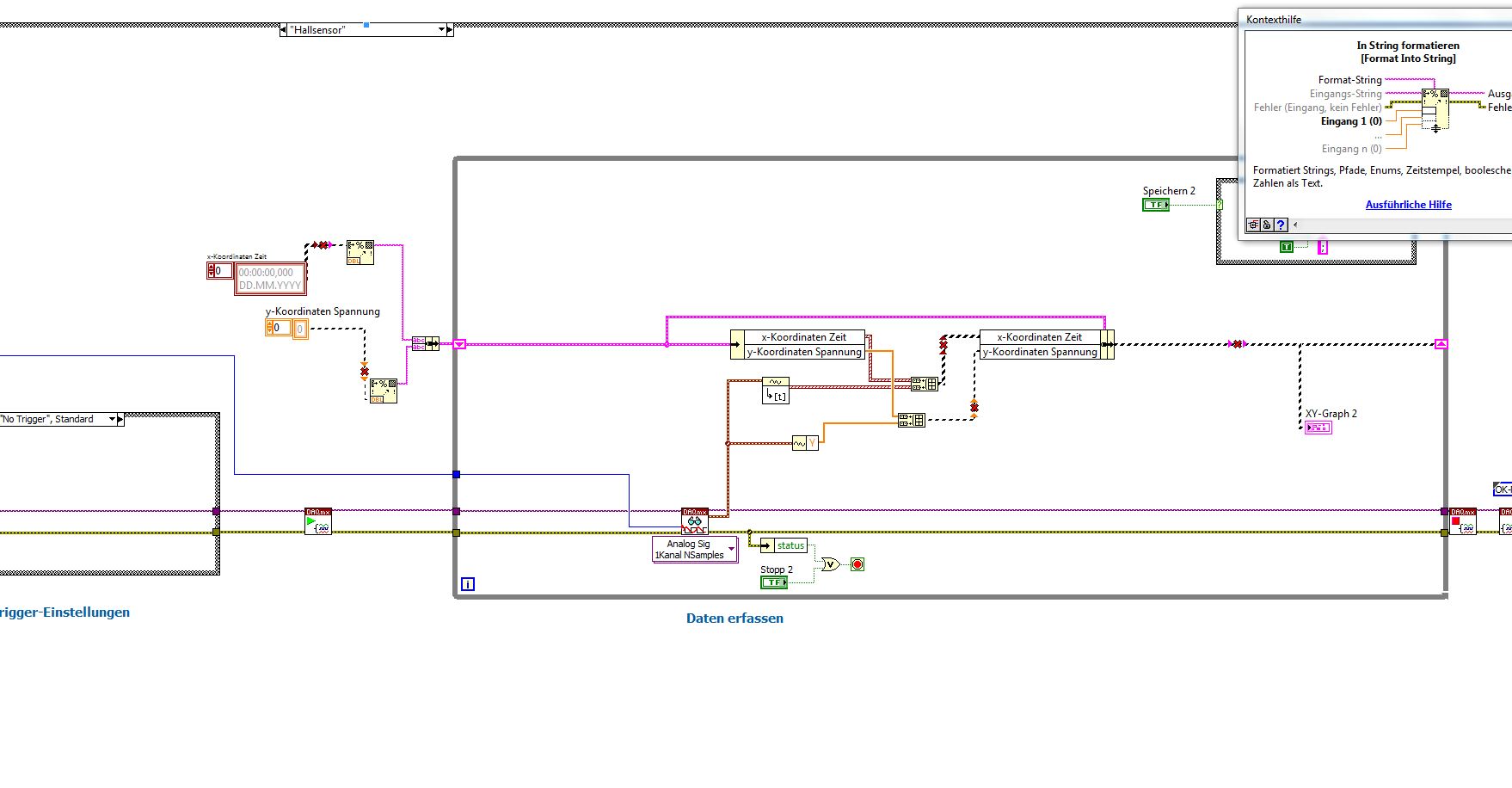The image size is (1512, 788).
Task: Click the broken wire X before upper format node
Action: 323,245
